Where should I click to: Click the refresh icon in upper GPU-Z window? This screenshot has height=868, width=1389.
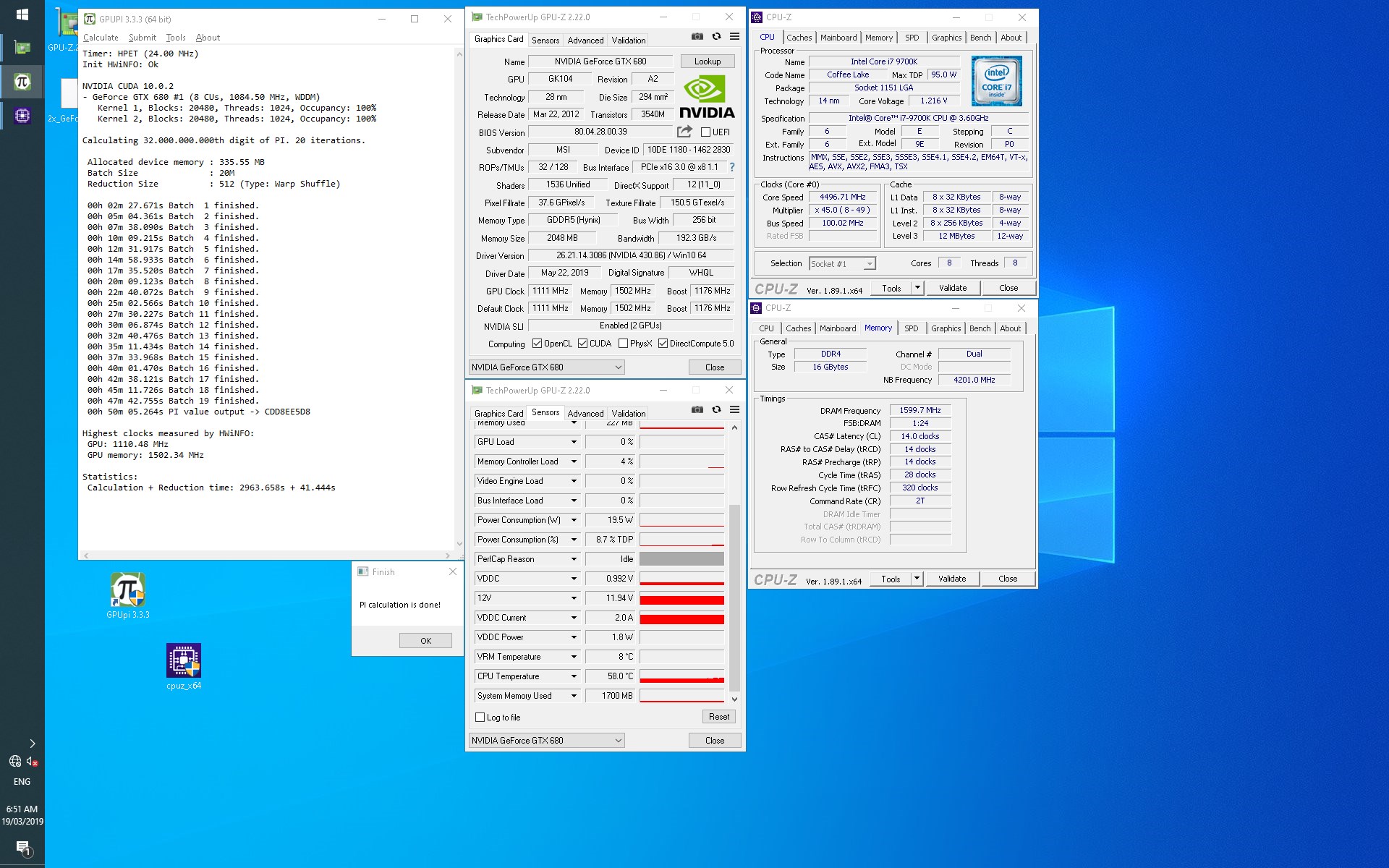tap(716, 37)
